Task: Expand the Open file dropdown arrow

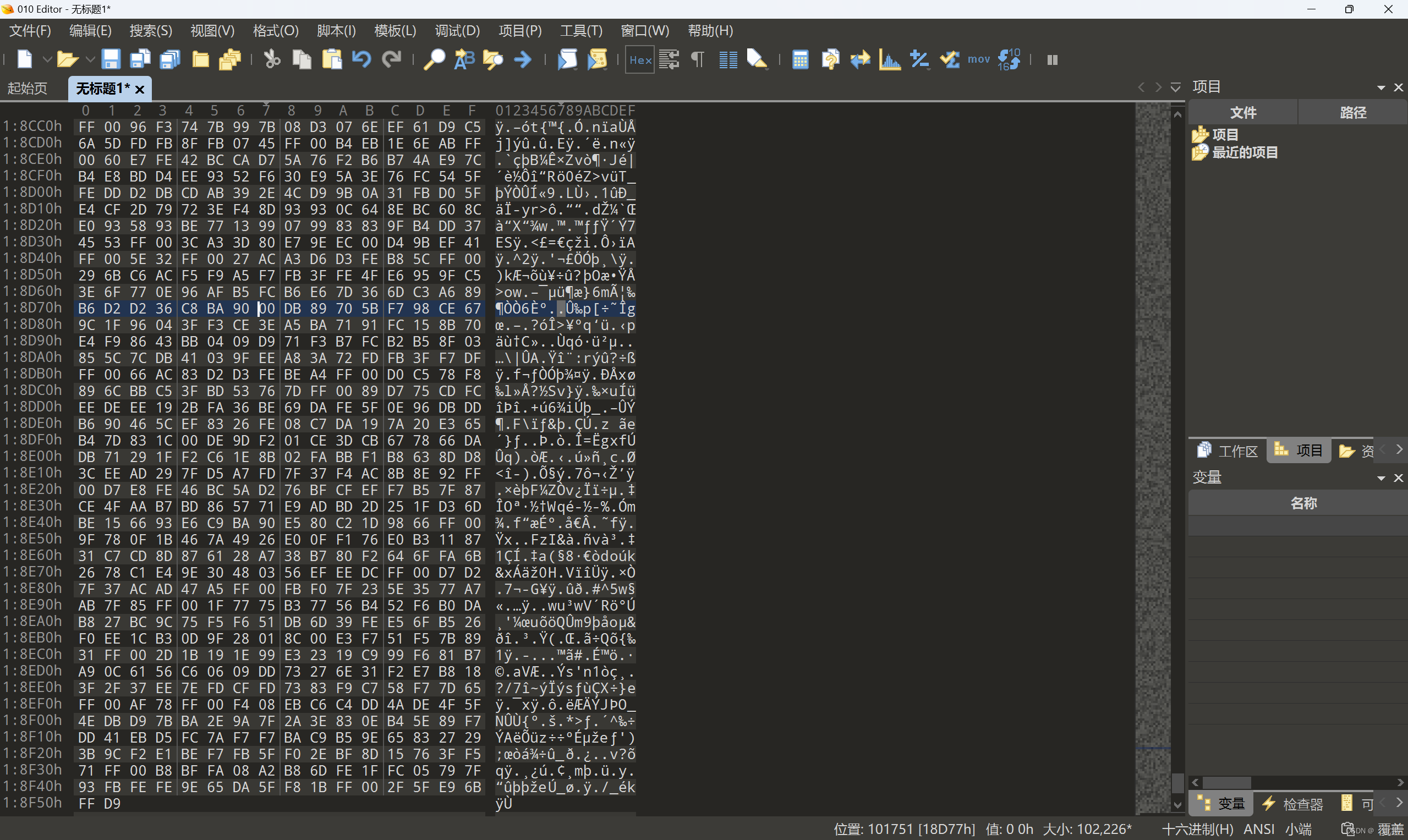Action: [x=90, y=59]
